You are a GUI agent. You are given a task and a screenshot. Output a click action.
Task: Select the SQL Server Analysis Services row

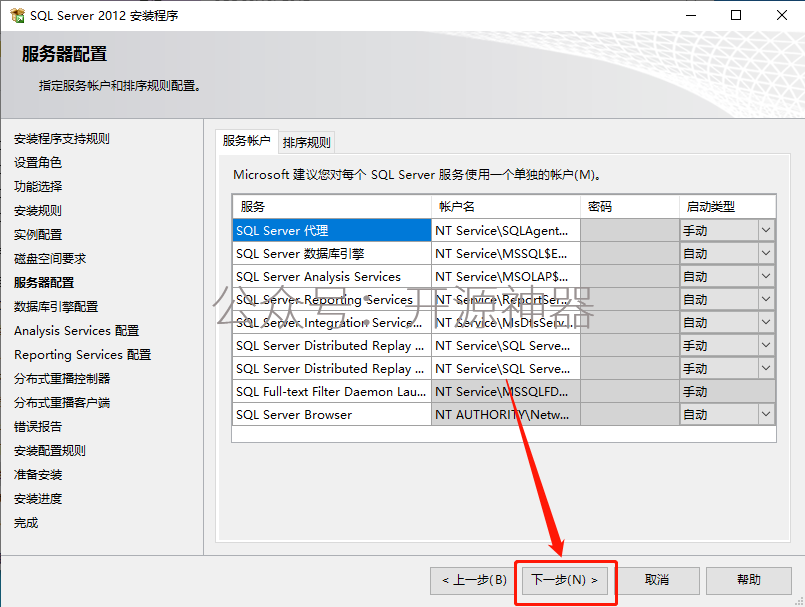click(x=332, y=277)
